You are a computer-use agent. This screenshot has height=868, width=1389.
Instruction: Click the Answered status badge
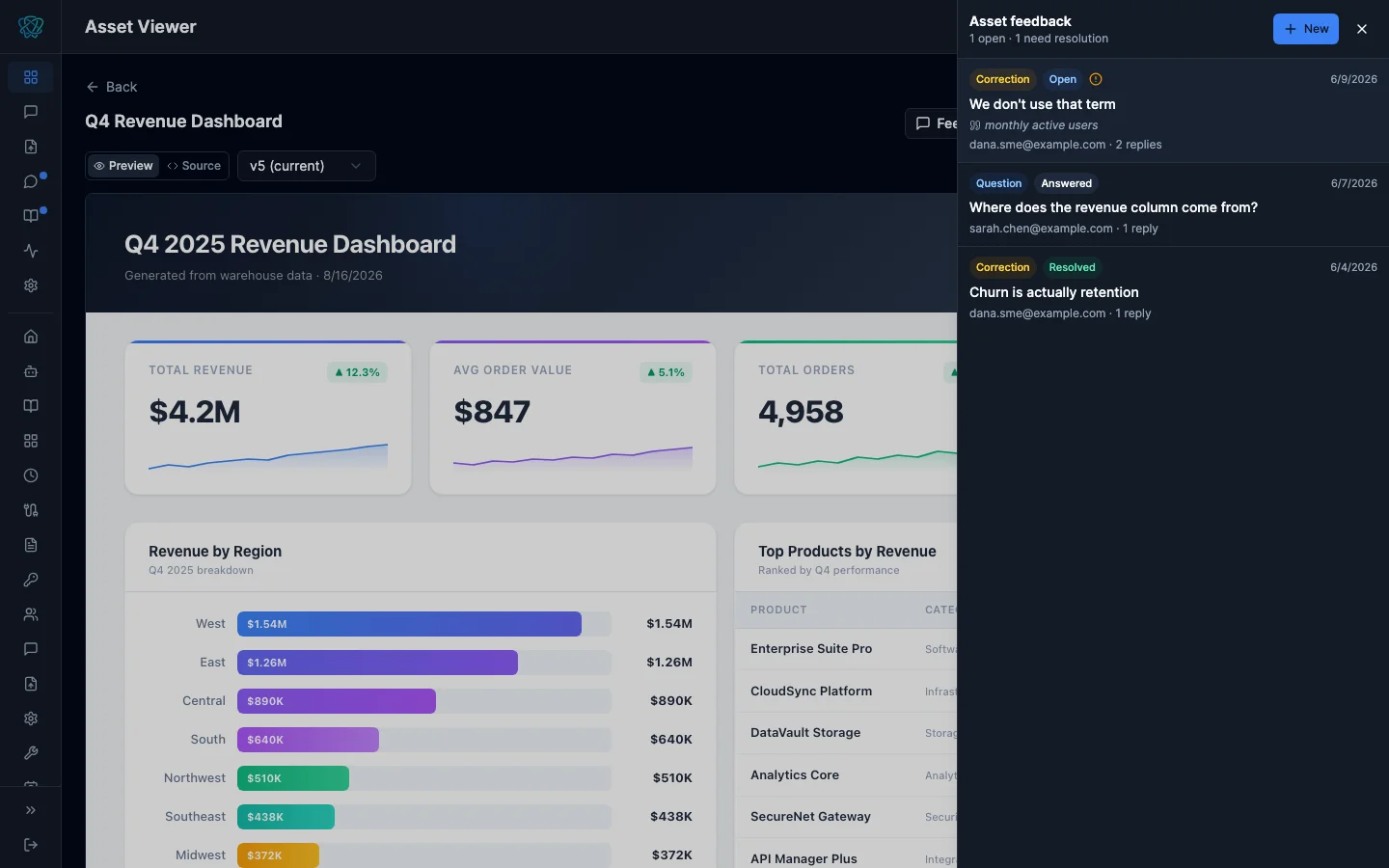coord(1067,183)
